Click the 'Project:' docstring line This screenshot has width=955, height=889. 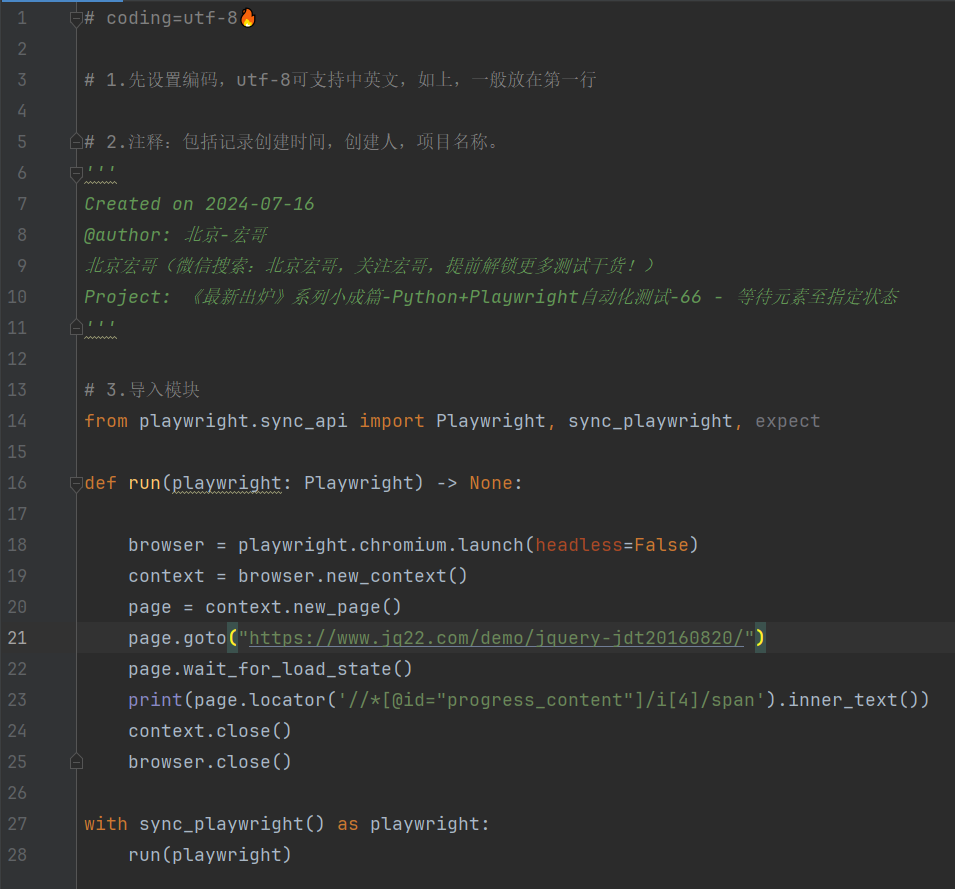(491, 297)
